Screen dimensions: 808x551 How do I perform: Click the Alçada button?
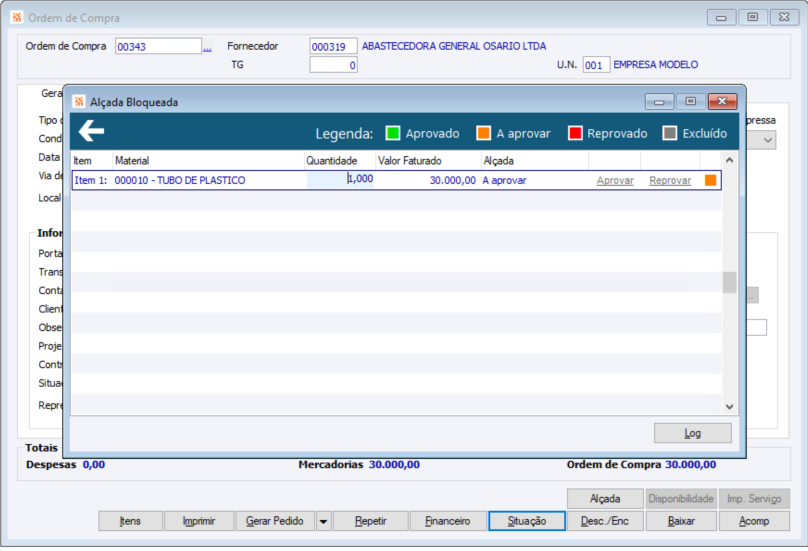(x=605, y=498)
